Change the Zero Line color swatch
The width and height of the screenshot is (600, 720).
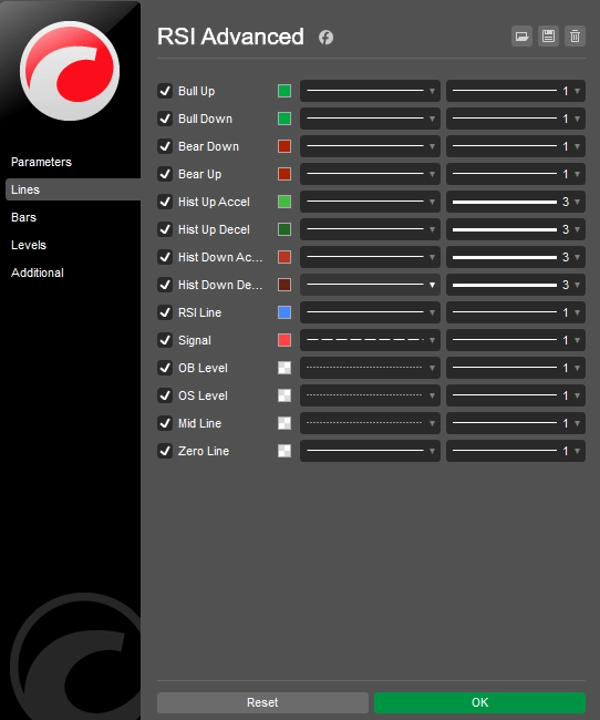[x=284, y=451]
